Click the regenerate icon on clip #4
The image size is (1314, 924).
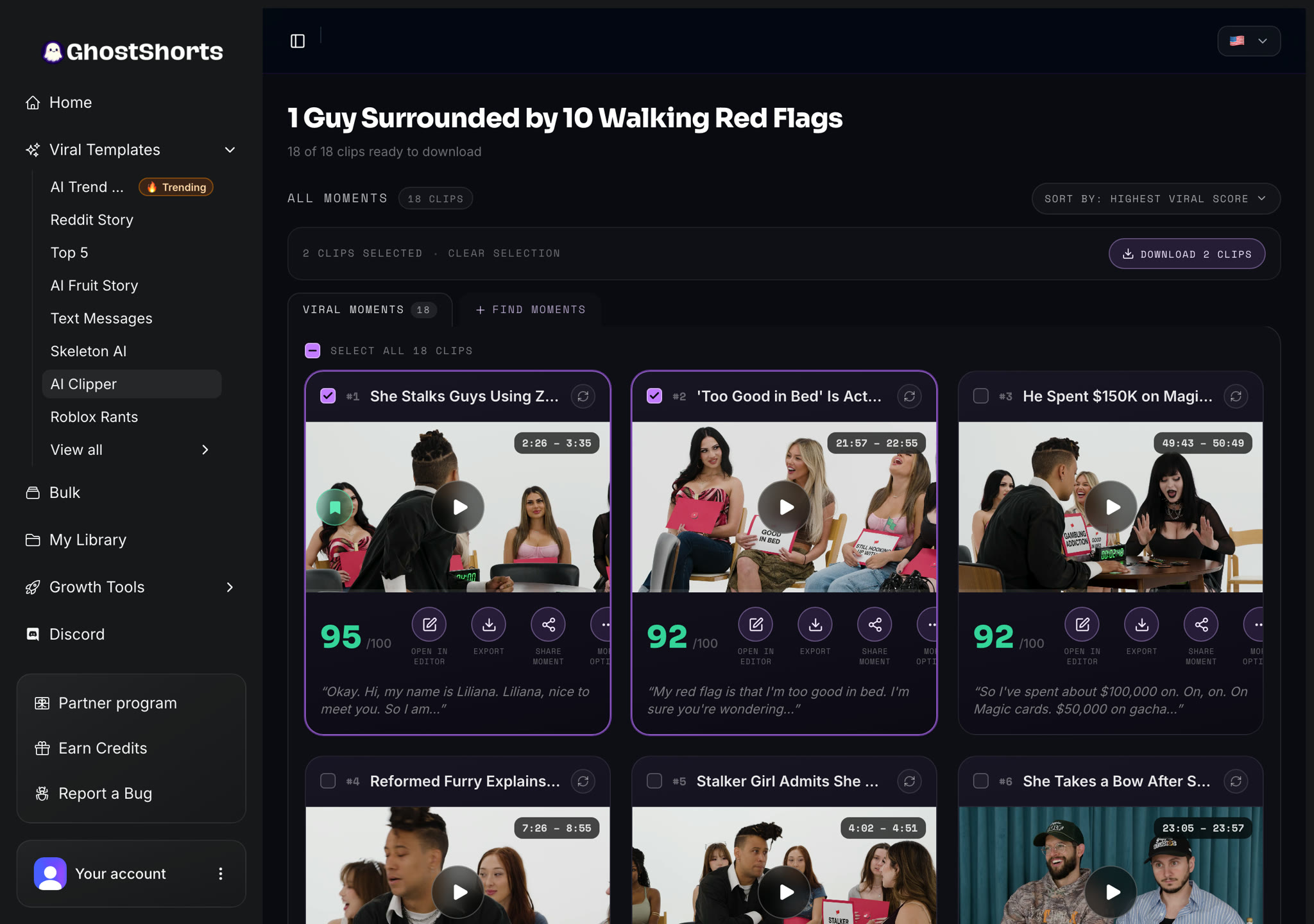pos(583,782)
